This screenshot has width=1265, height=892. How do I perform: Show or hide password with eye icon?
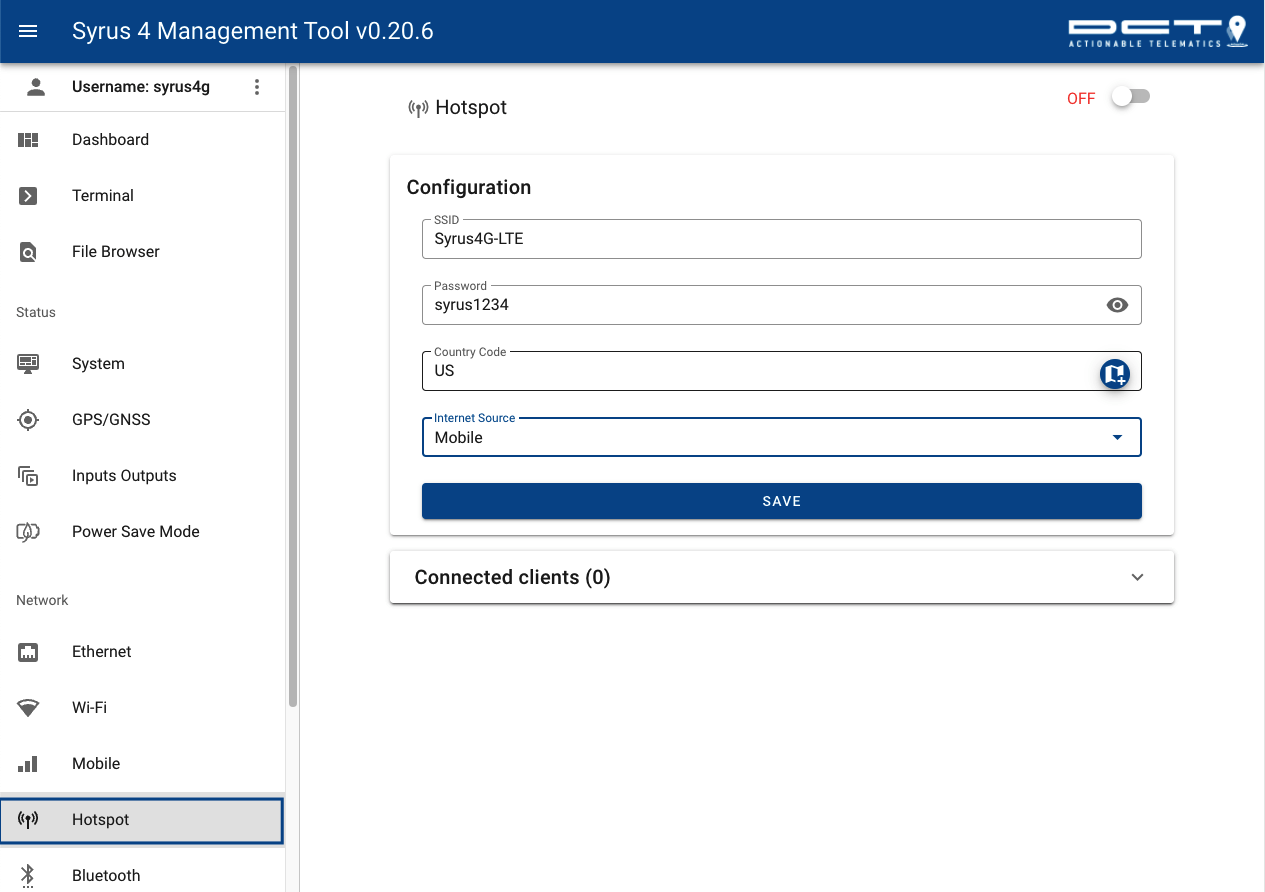tap(1117, 305)
